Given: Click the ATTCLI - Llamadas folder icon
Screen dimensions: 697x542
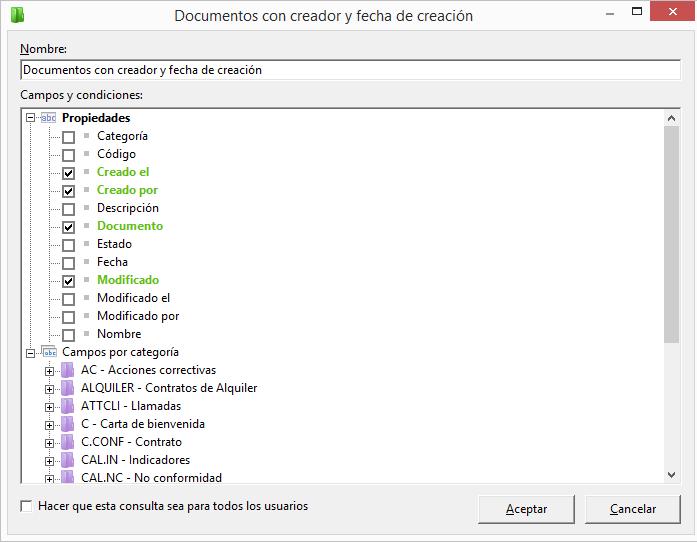Looking at the screenshot, I should 68,406.
